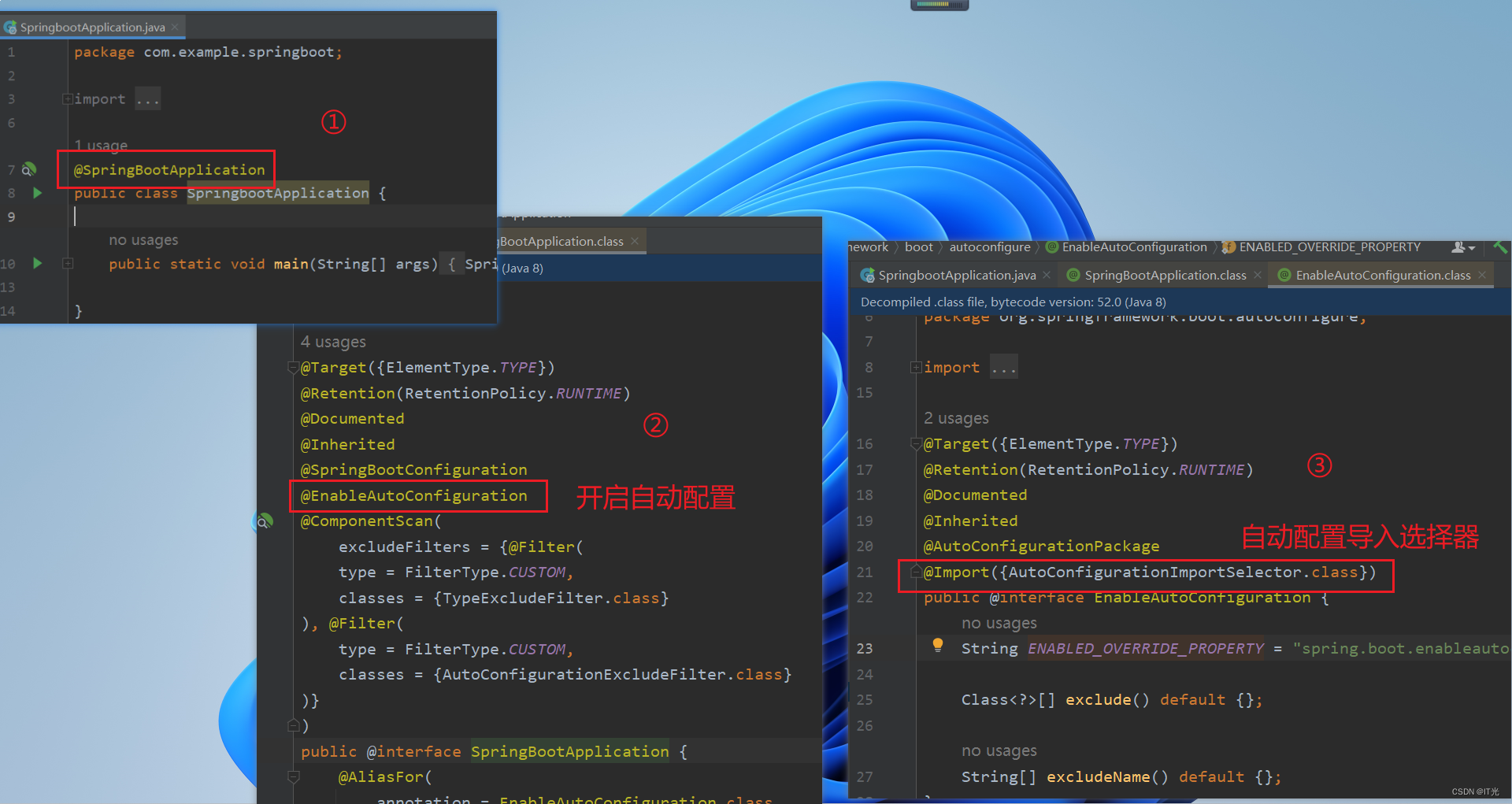
Task: Click the folded import ellipsis in first editor
Action: click(x=147, y=99)
